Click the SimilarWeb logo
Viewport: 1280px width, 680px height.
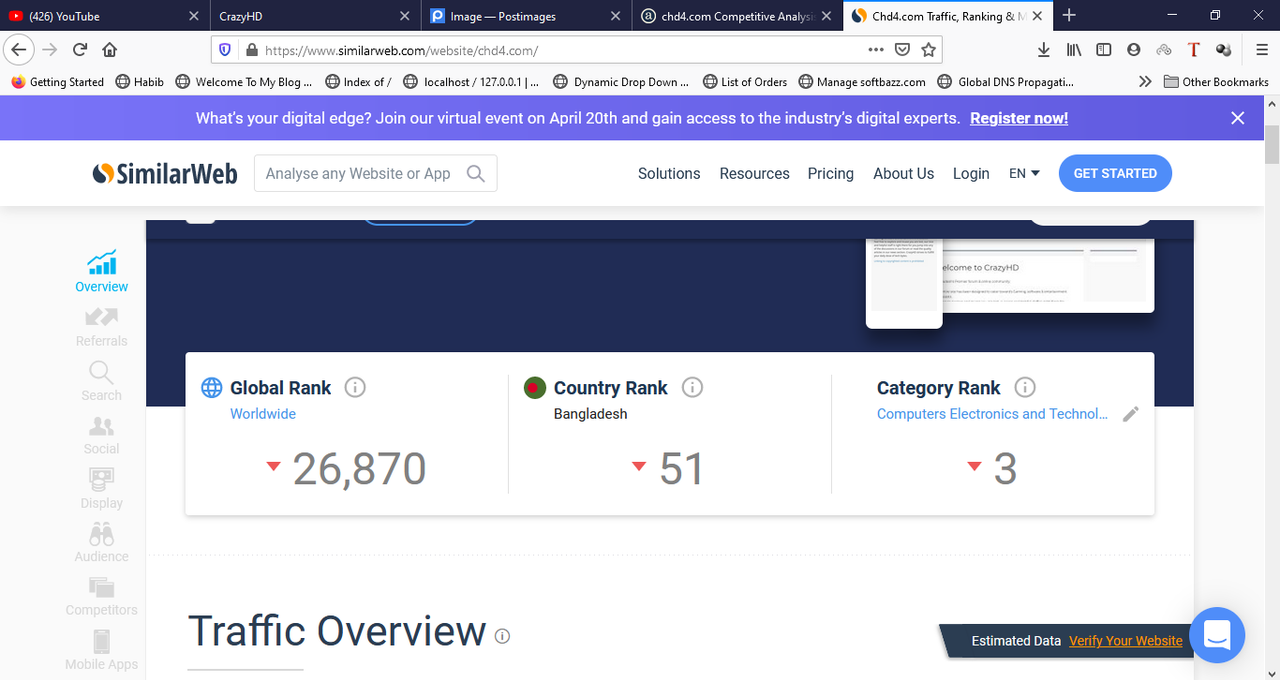[x=165, y=174]
